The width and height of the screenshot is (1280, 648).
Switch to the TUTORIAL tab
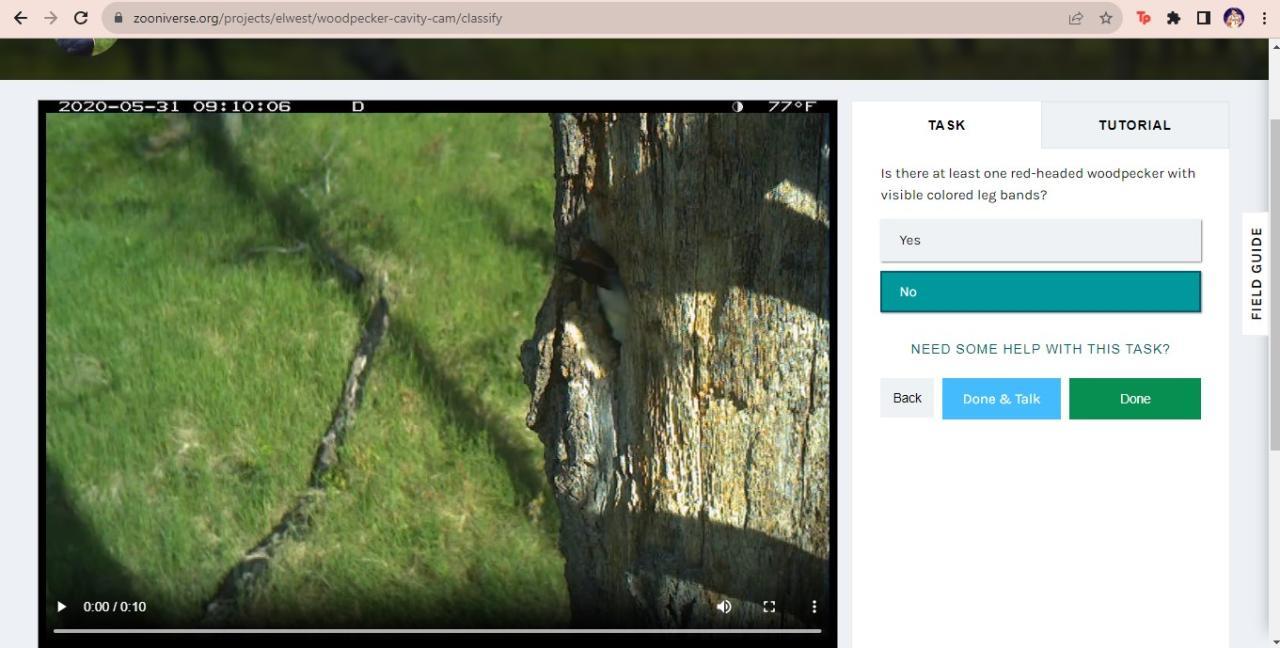tap(1134, 125)
